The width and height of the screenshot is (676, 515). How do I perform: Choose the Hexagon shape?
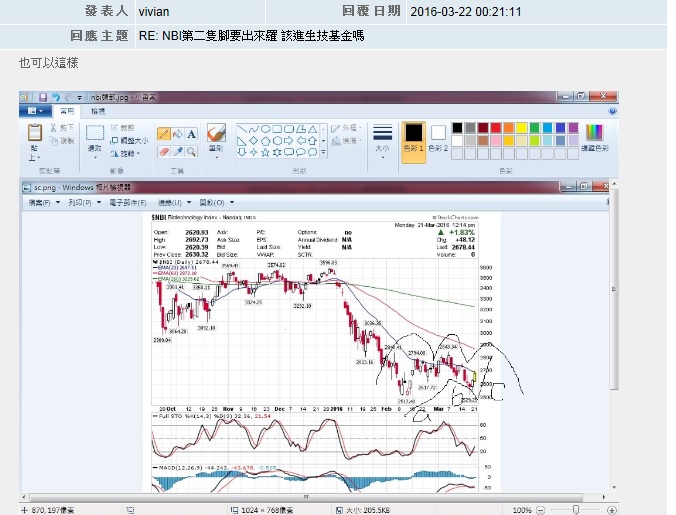tap(277, 140)
